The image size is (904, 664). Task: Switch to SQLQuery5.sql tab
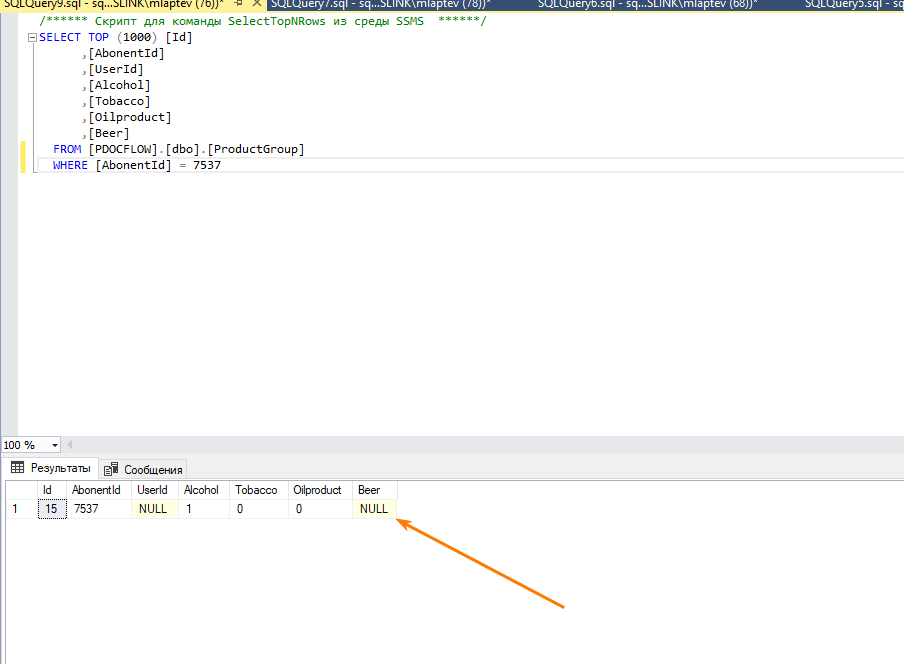tap(854, 4)
